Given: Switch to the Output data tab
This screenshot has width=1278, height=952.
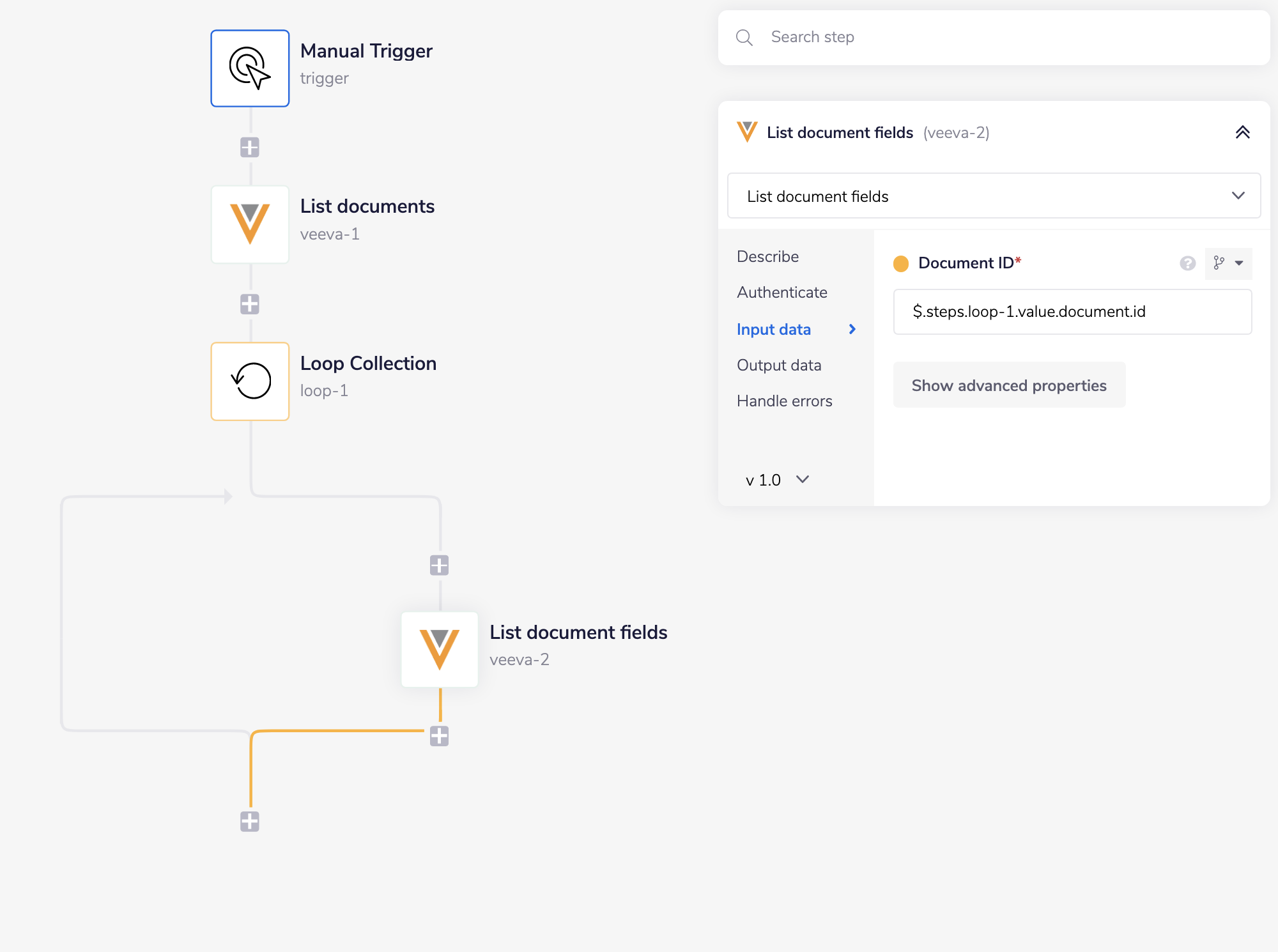Looking at the screenshot, I should [x=779, y=365].
